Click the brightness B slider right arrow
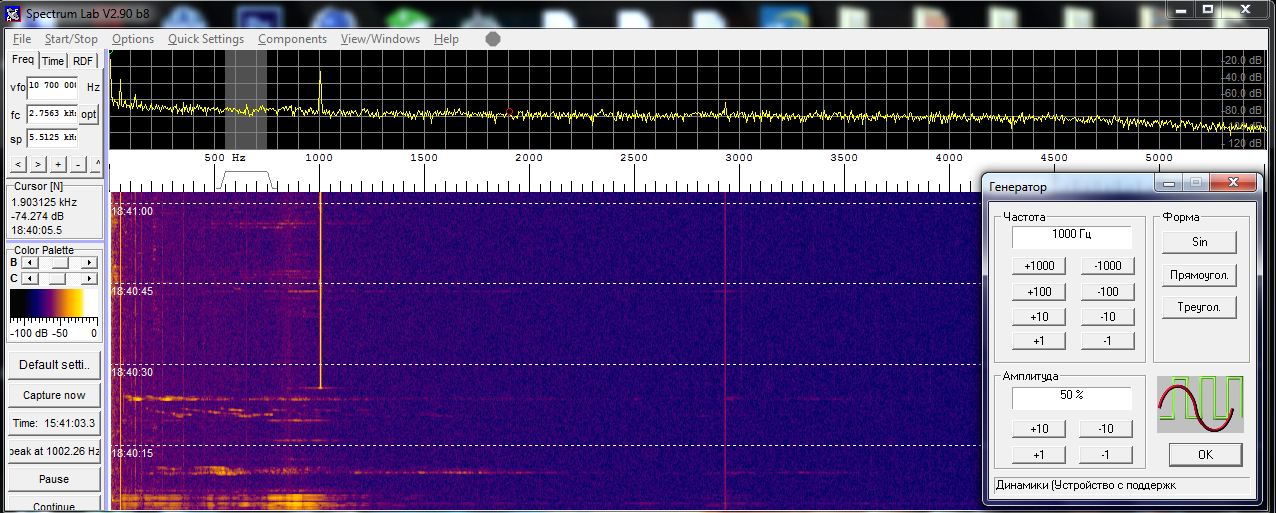Image resolution: width=1276 pixels, height=513 pixels. [90, 262]
